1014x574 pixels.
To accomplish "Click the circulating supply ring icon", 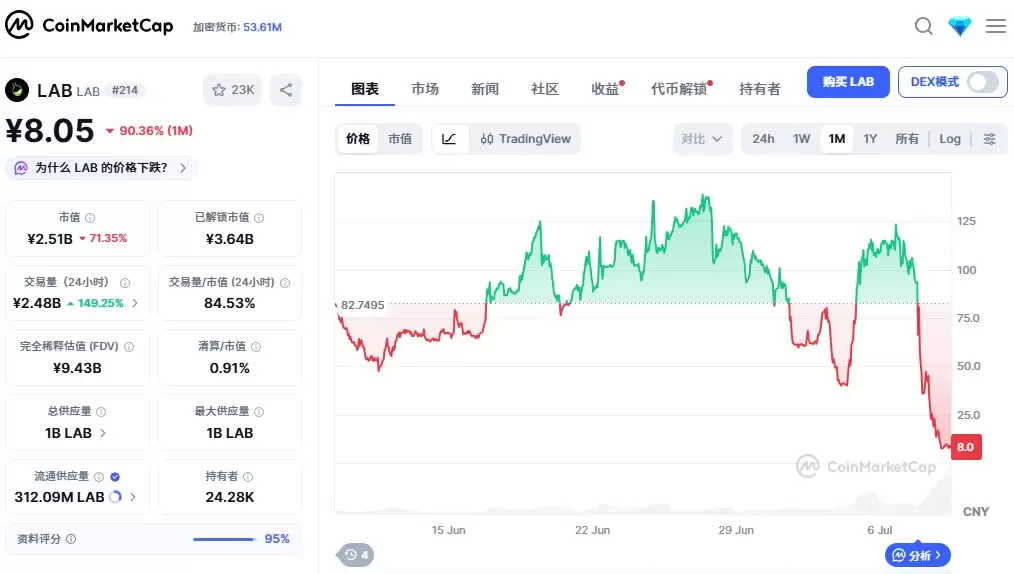I will [116, 497].
